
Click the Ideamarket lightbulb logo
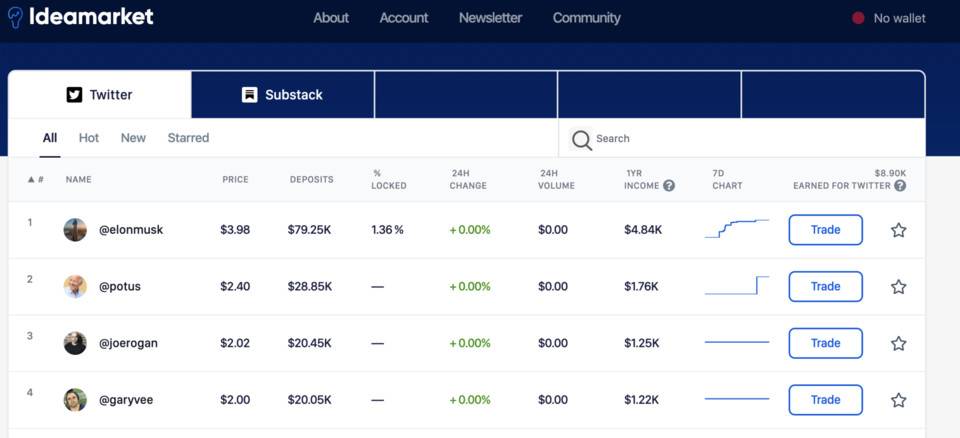click(x=15, y=17)
